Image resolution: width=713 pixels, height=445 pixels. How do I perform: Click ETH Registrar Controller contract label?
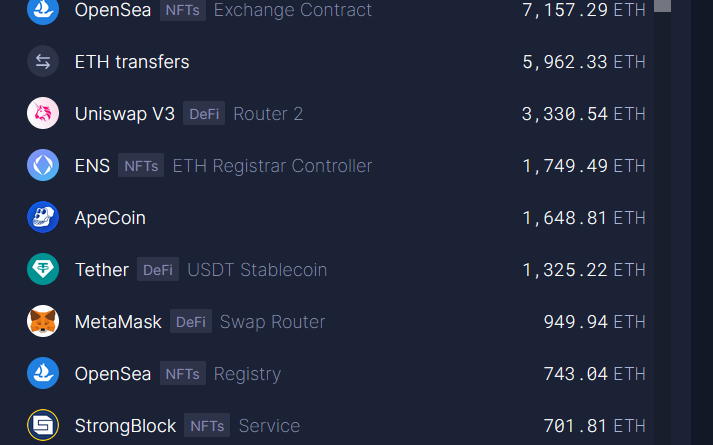point(272,166)
